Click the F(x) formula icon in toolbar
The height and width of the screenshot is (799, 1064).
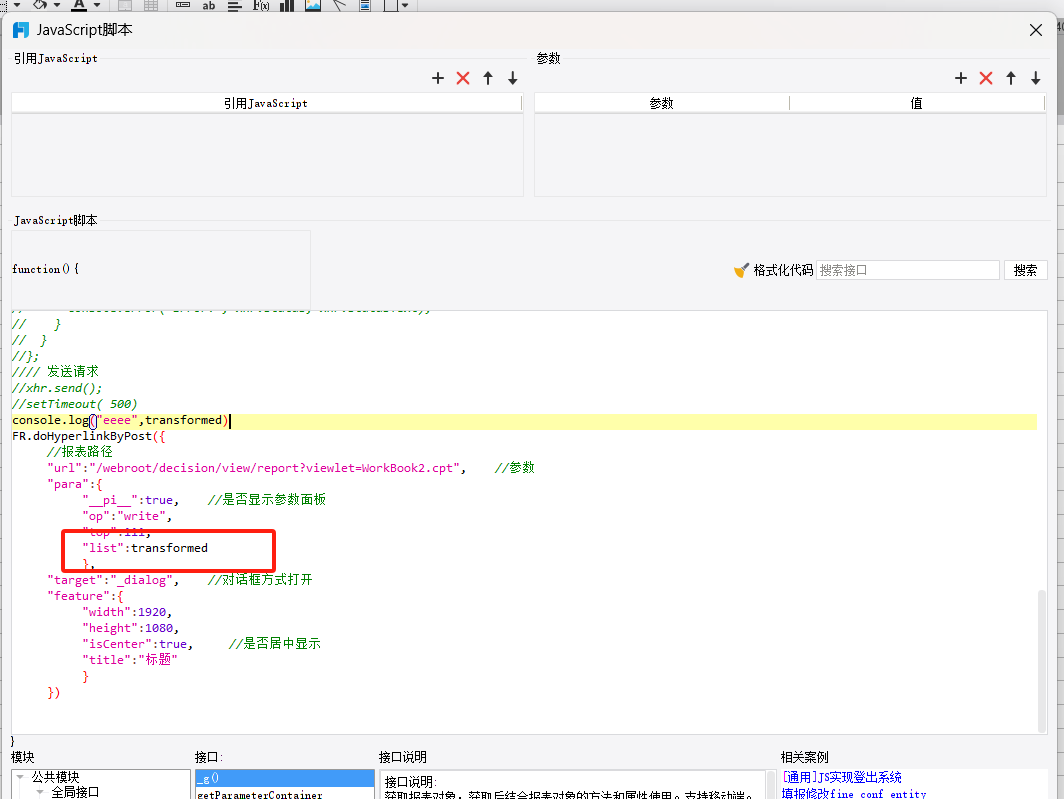[261, 5]
